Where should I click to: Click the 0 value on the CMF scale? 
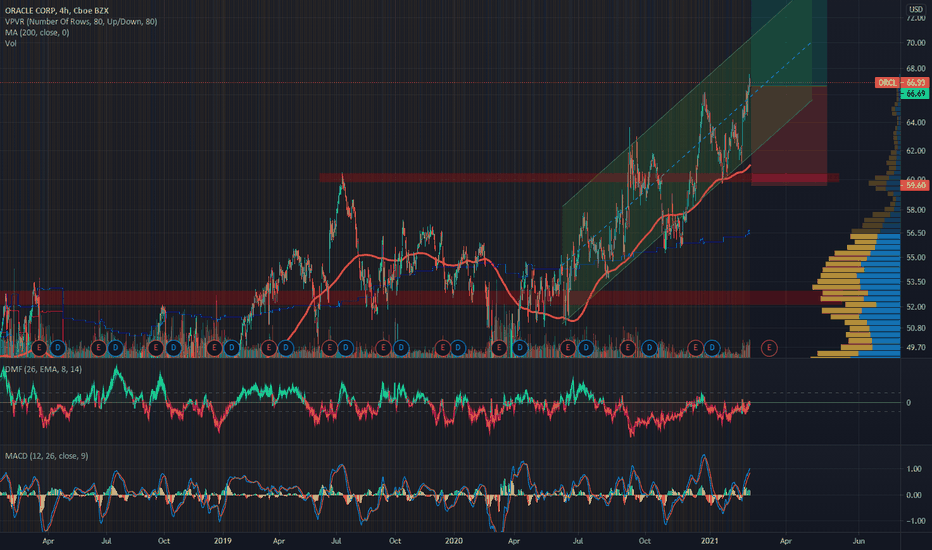(908, 403)
